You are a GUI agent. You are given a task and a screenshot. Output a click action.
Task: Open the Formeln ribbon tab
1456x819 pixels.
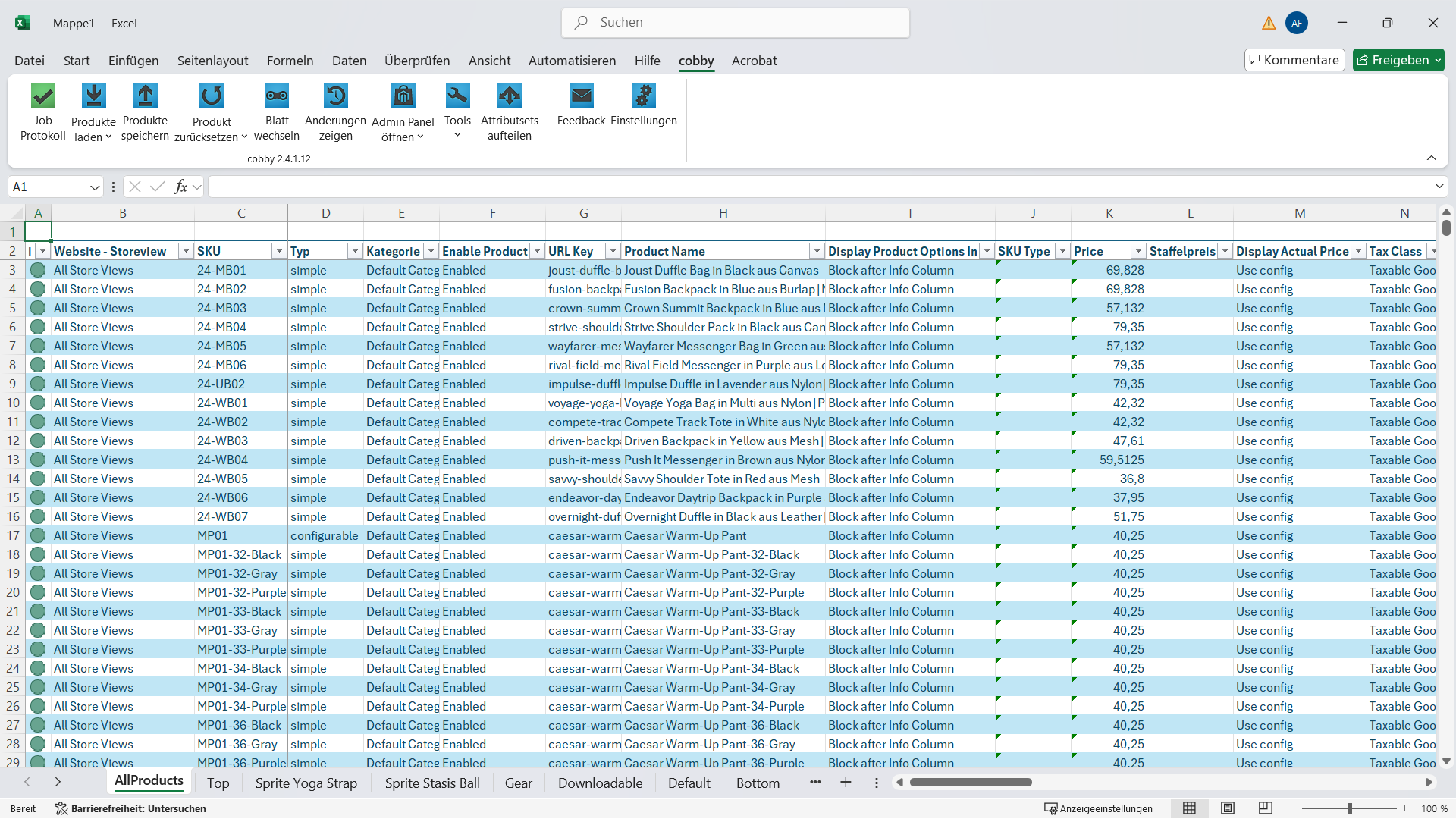[290, 61]
